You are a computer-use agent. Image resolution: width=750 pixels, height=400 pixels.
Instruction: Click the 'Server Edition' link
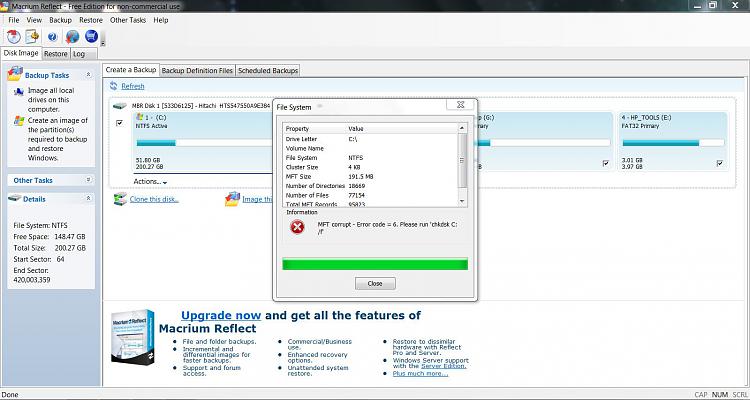click(x=443, y=366)
